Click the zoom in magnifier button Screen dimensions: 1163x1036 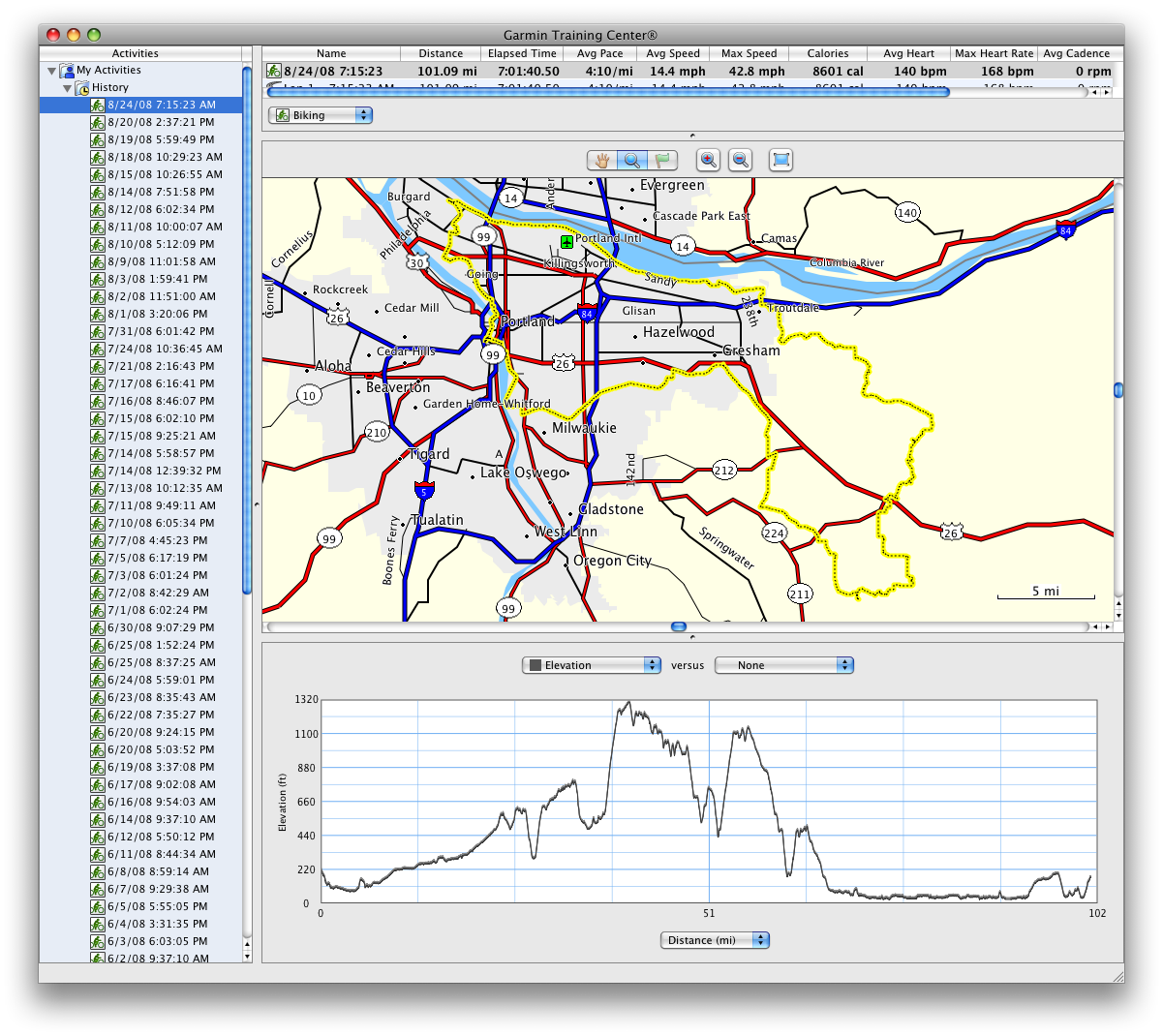[709, 161]
